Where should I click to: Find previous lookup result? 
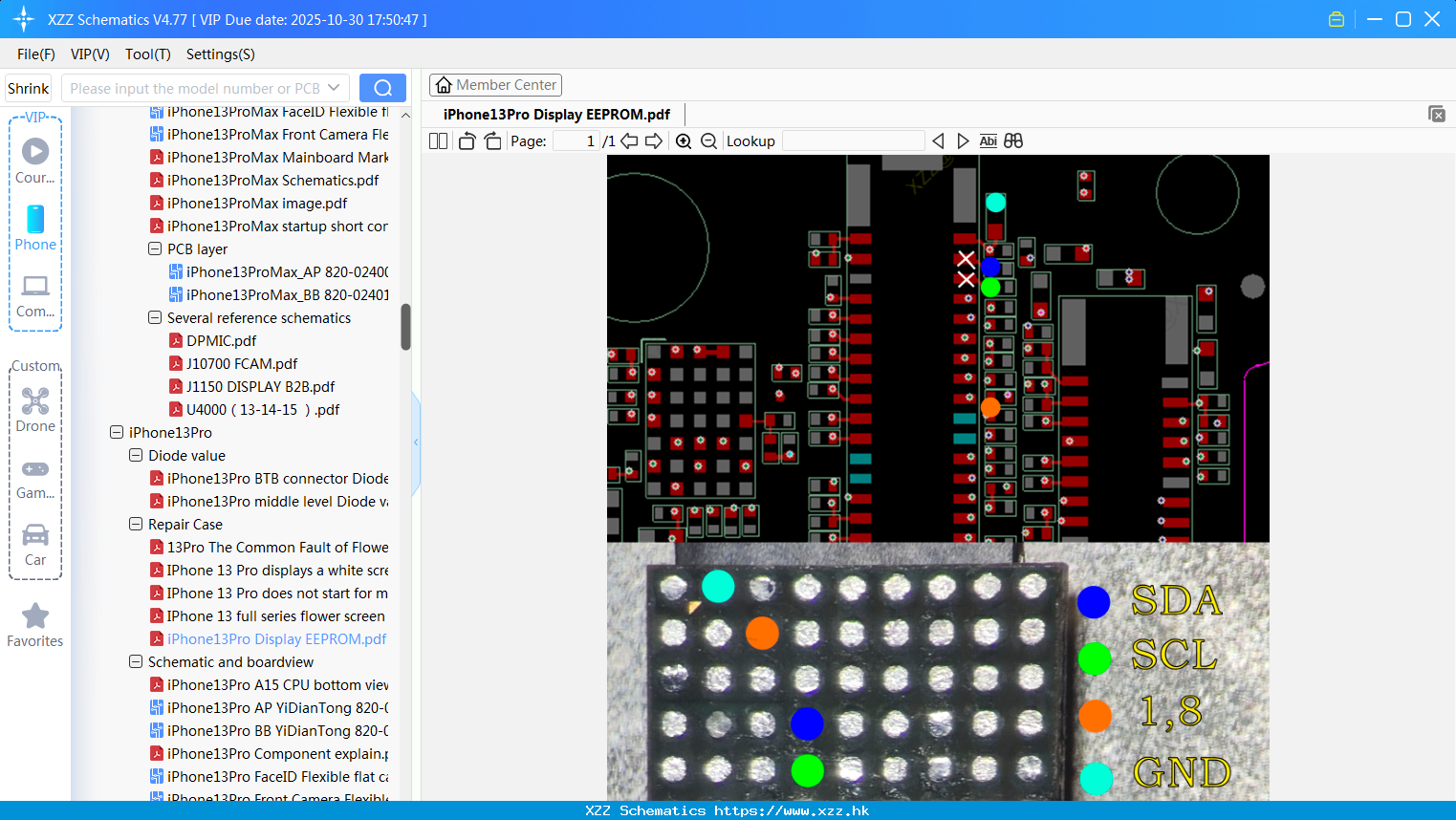tap(938, 140)
